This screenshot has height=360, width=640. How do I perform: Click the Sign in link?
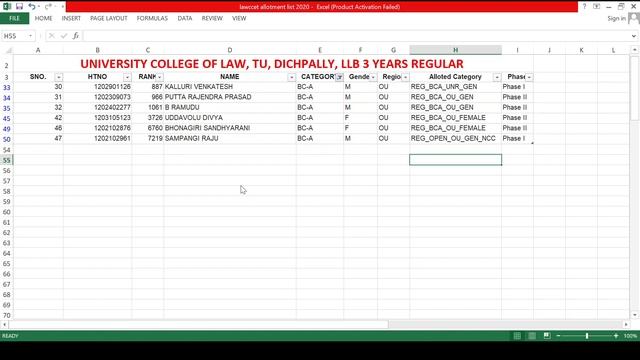pos(616,18)
